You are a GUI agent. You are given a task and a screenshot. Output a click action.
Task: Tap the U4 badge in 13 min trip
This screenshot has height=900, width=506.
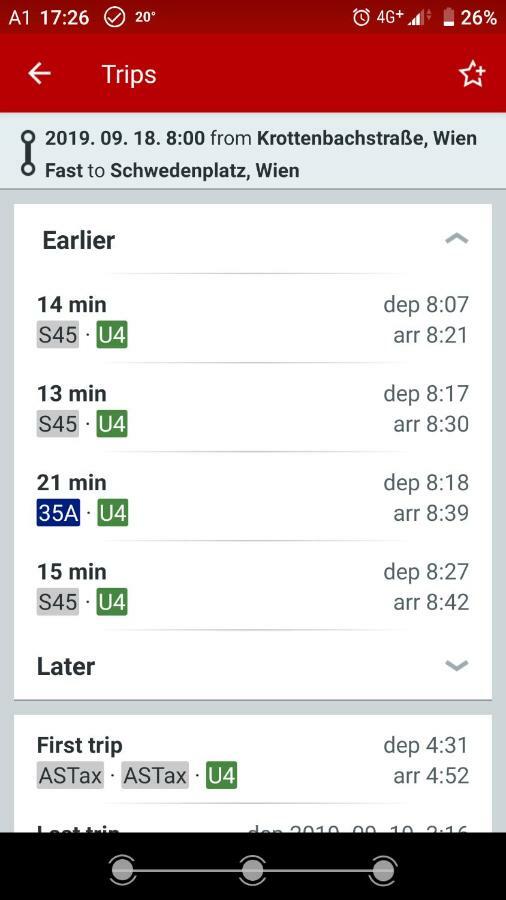[112, 424]
